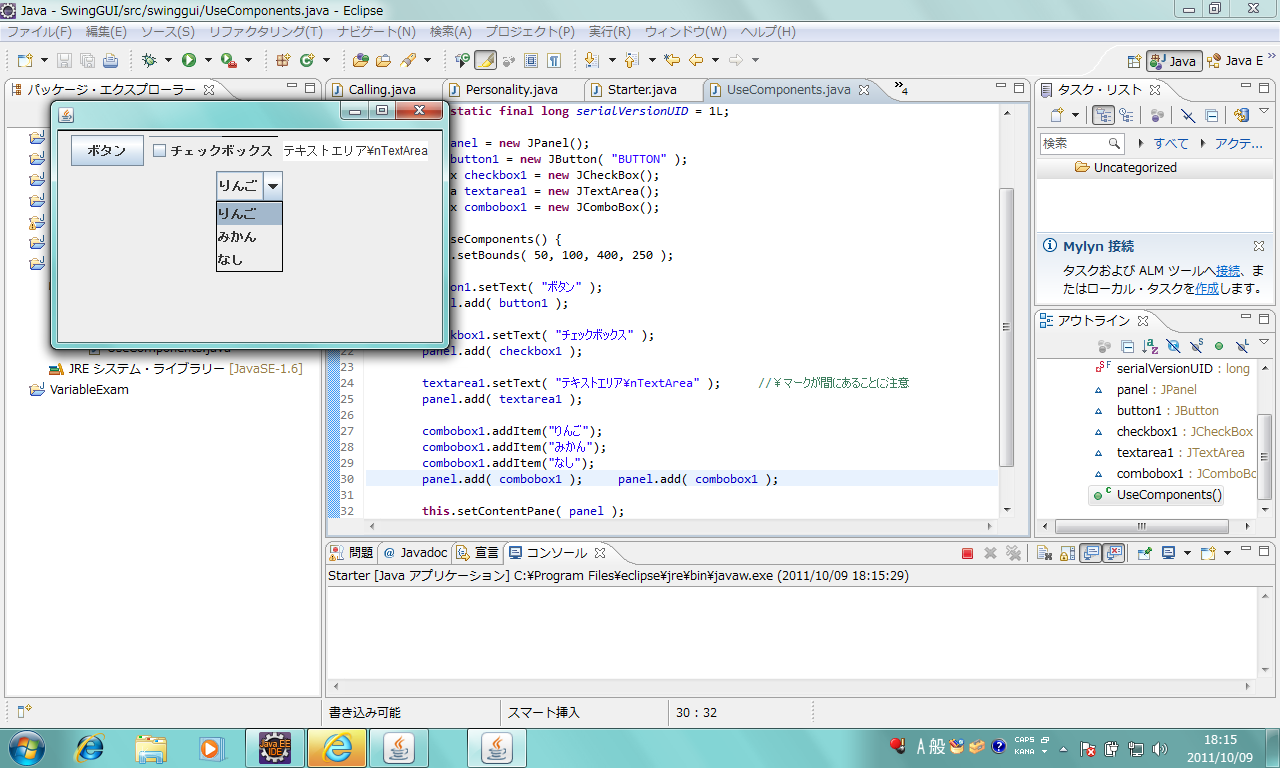Viewport: 1280px width, 768px height.
Task: Terminate the program with the red stop icon
Action: [x=967, y=553]
